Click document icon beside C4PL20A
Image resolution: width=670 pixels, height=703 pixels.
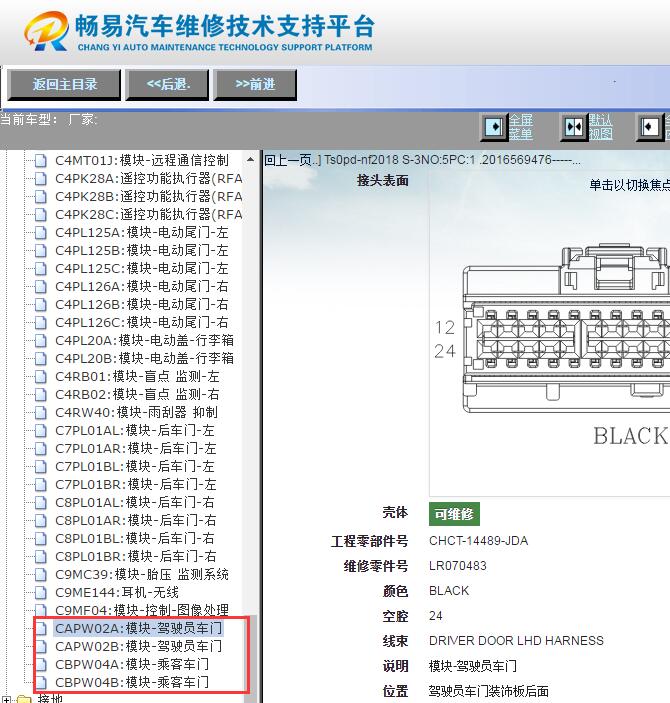click(x=40, y=340)
